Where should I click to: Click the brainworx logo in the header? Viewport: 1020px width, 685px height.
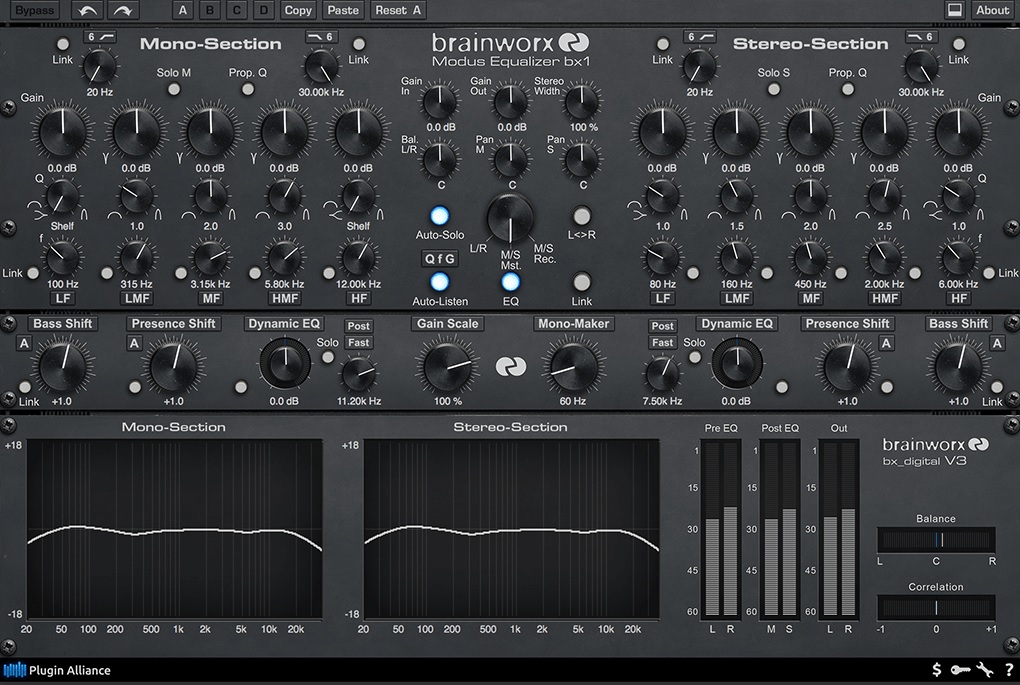(508, 45)
